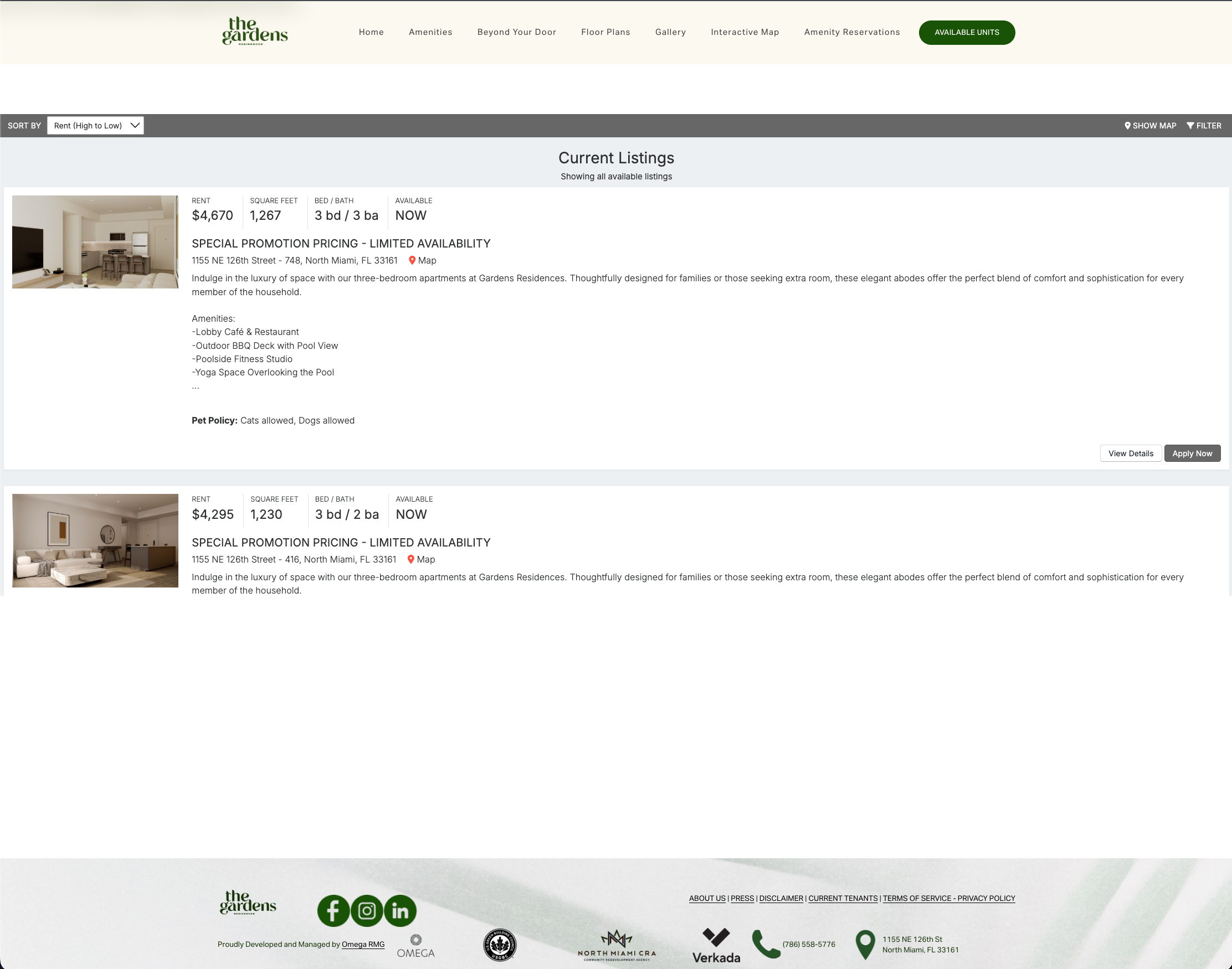
Task: Open Amenity Reservations page
Action: [x=852, y=32]
